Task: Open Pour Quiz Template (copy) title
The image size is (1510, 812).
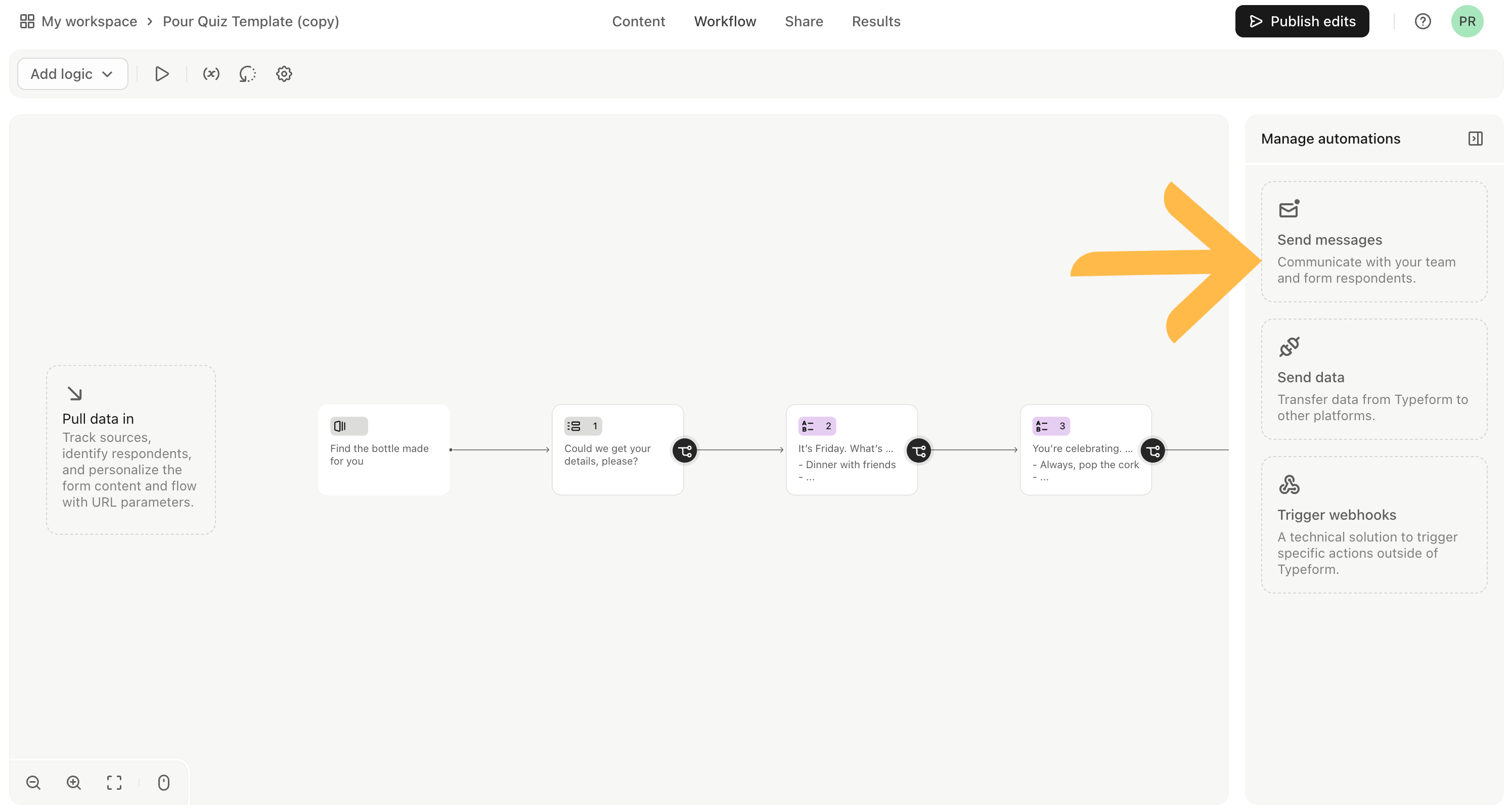Action: pos(251,22)
